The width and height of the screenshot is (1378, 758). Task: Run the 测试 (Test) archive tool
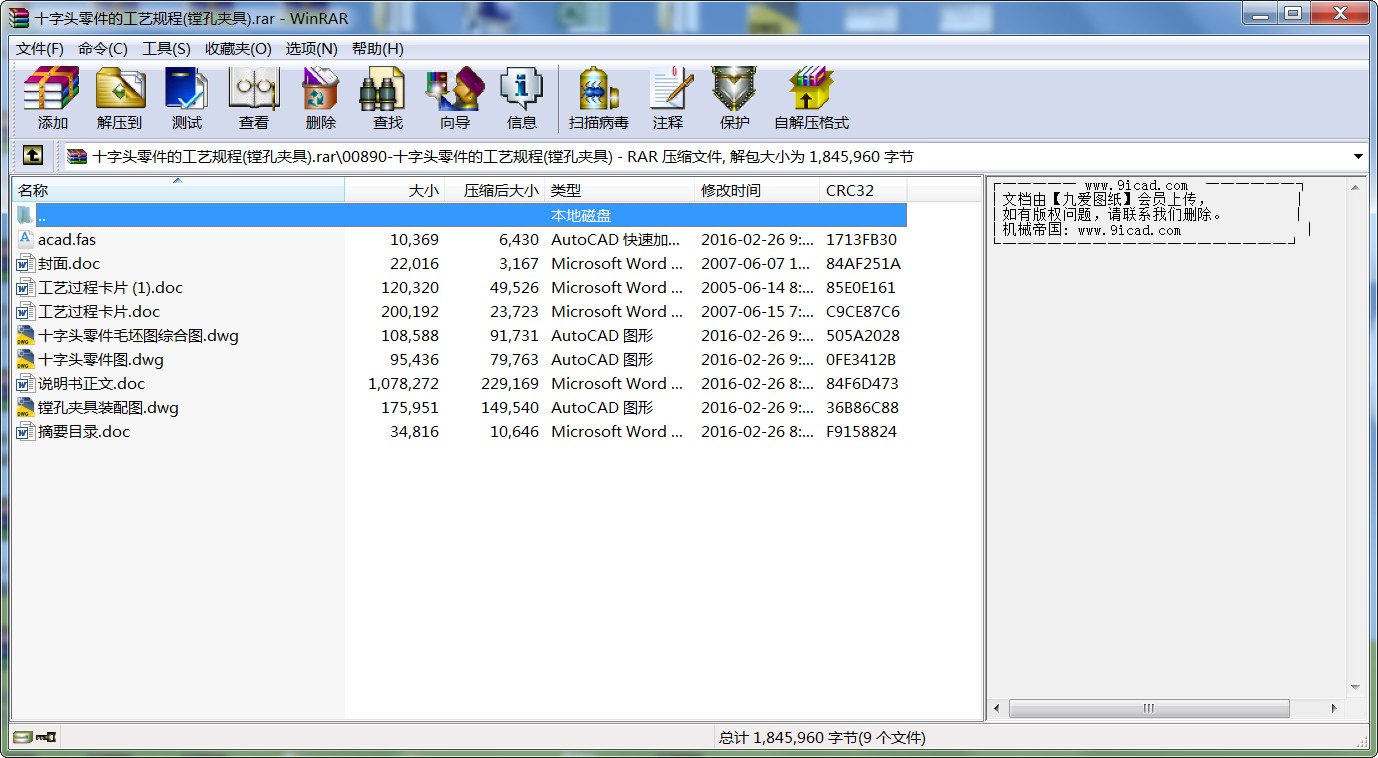click(x=186, y=98)
